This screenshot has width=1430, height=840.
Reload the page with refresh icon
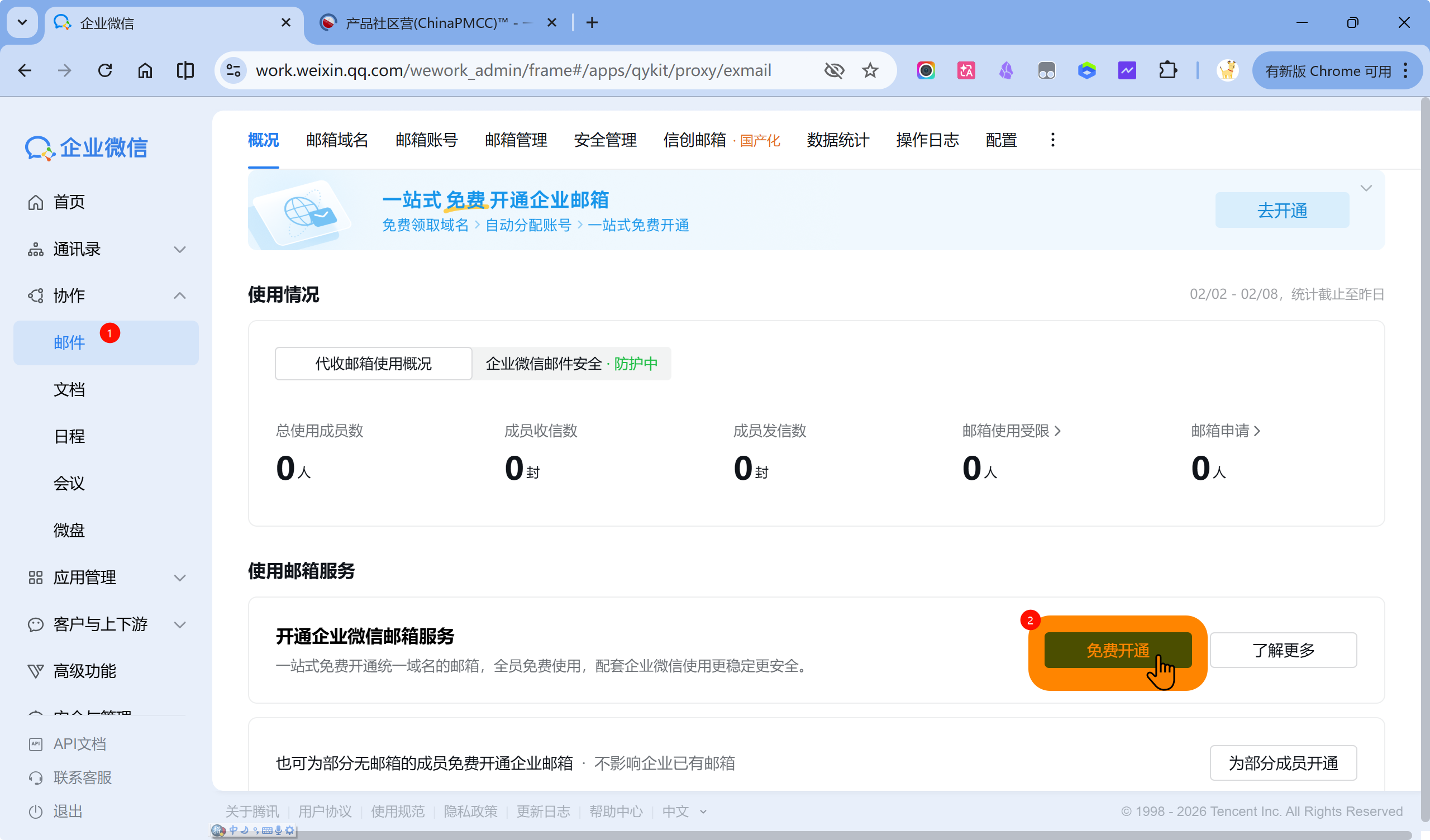click(105, 70)
